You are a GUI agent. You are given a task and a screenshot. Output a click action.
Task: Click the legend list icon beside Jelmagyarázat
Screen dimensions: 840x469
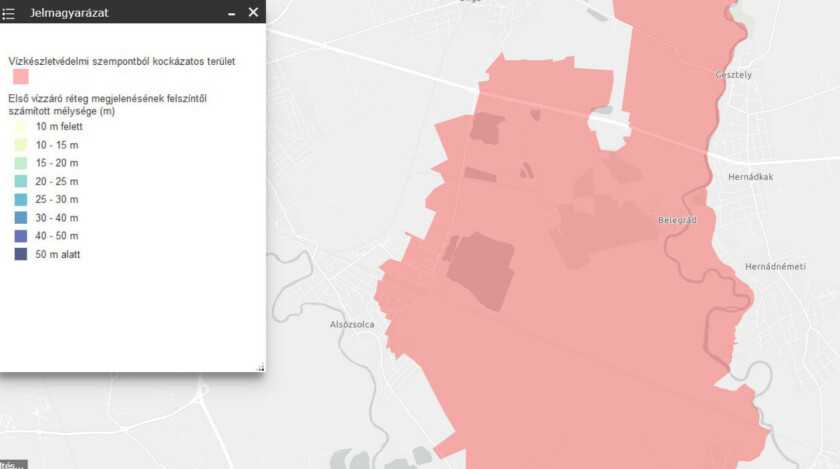(x=9, y=13)
